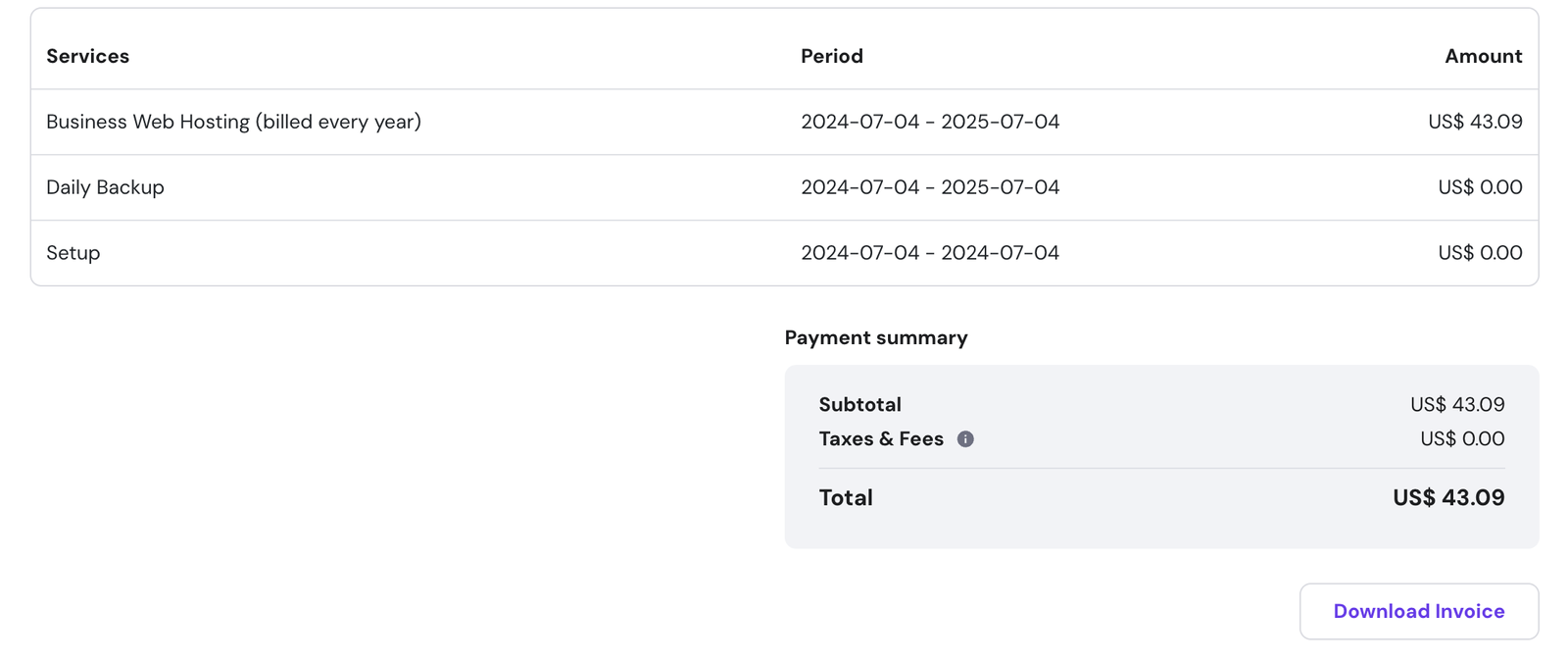Viewport: 1568px width, 660px height.
Task: Select the Business Web Hosting service name
Action: pyautogui.click(x=233, y=122)
